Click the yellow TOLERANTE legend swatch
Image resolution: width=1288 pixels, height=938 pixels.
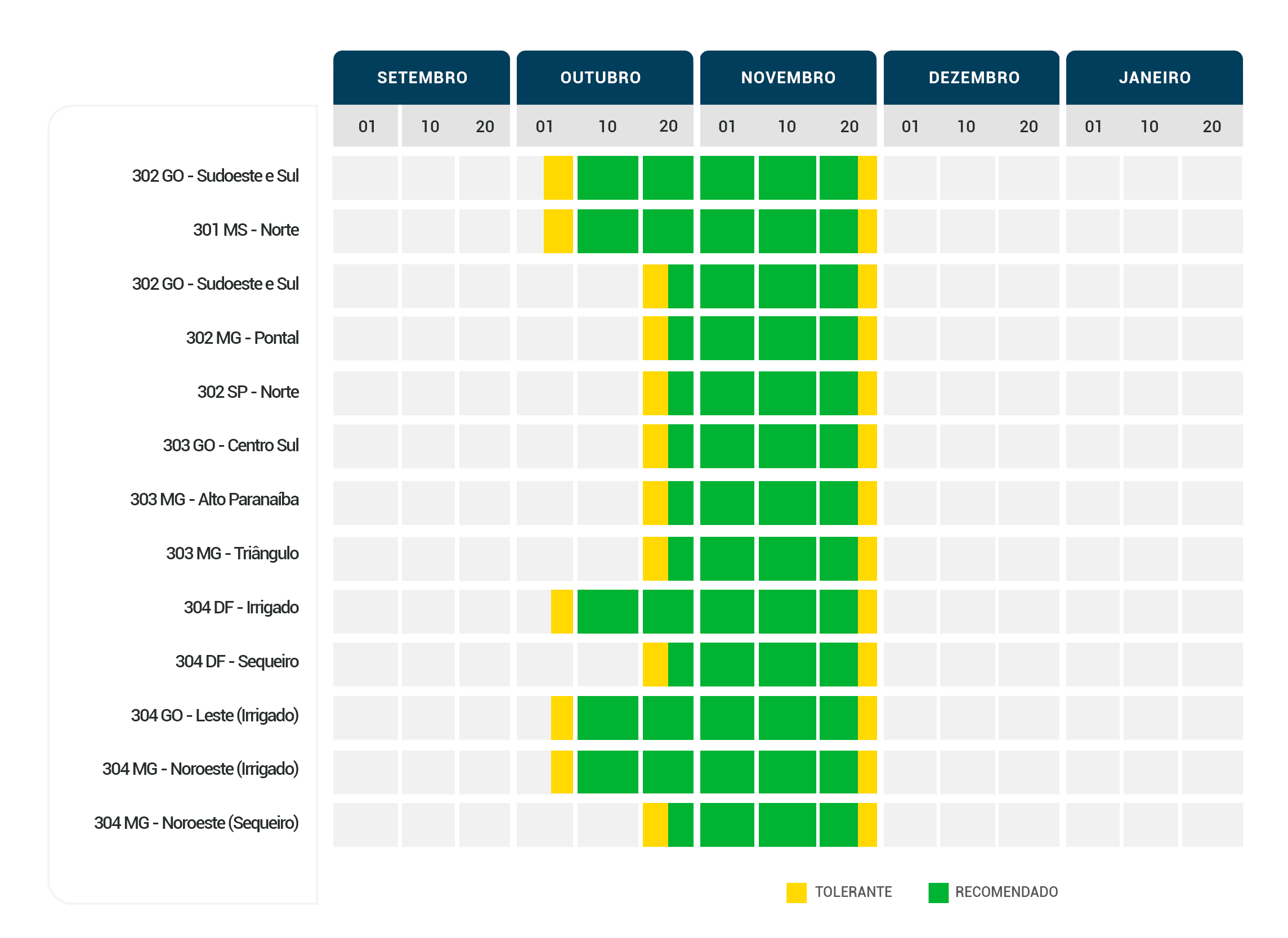796,892
